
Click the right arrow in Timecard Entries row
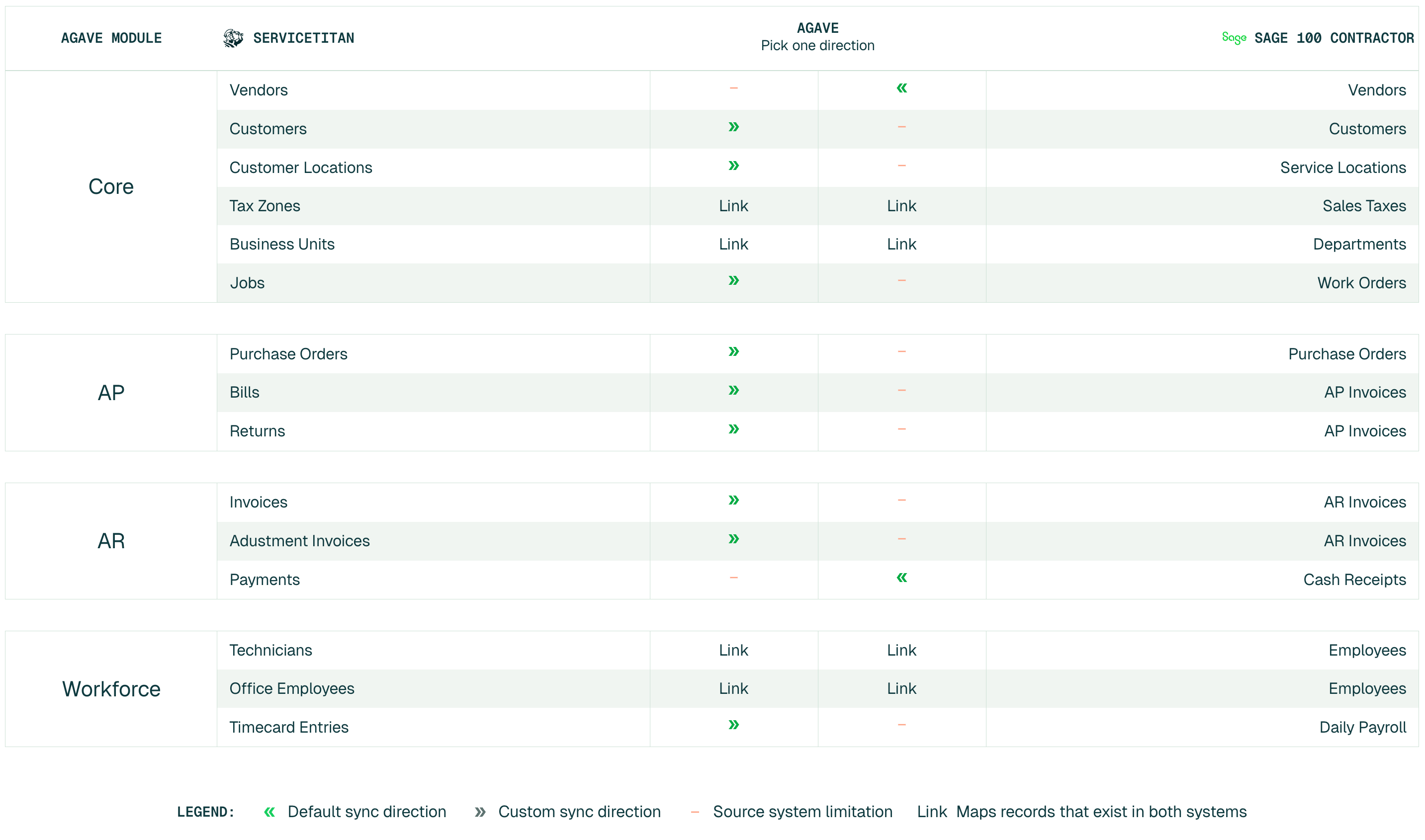(x=733, y=725)
